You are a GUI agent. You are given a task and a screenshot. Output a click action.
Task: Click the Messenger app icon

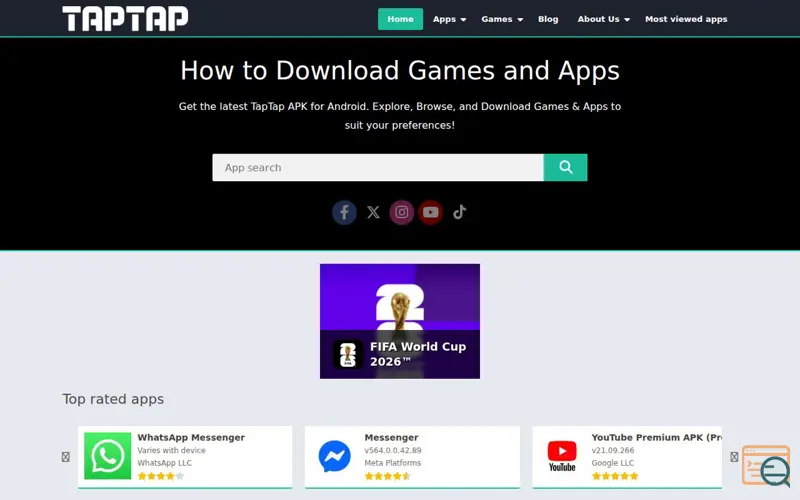tap(335, 456)
